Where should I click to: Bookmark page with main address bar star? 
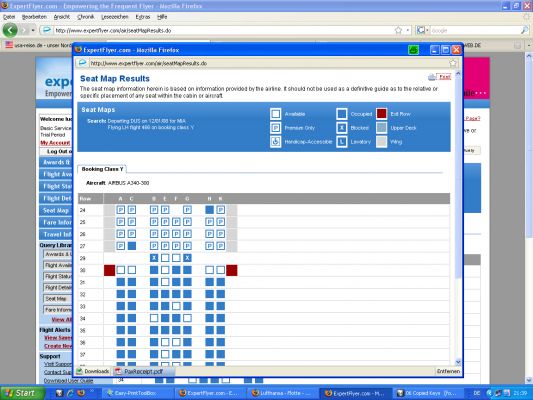(398, 31)
